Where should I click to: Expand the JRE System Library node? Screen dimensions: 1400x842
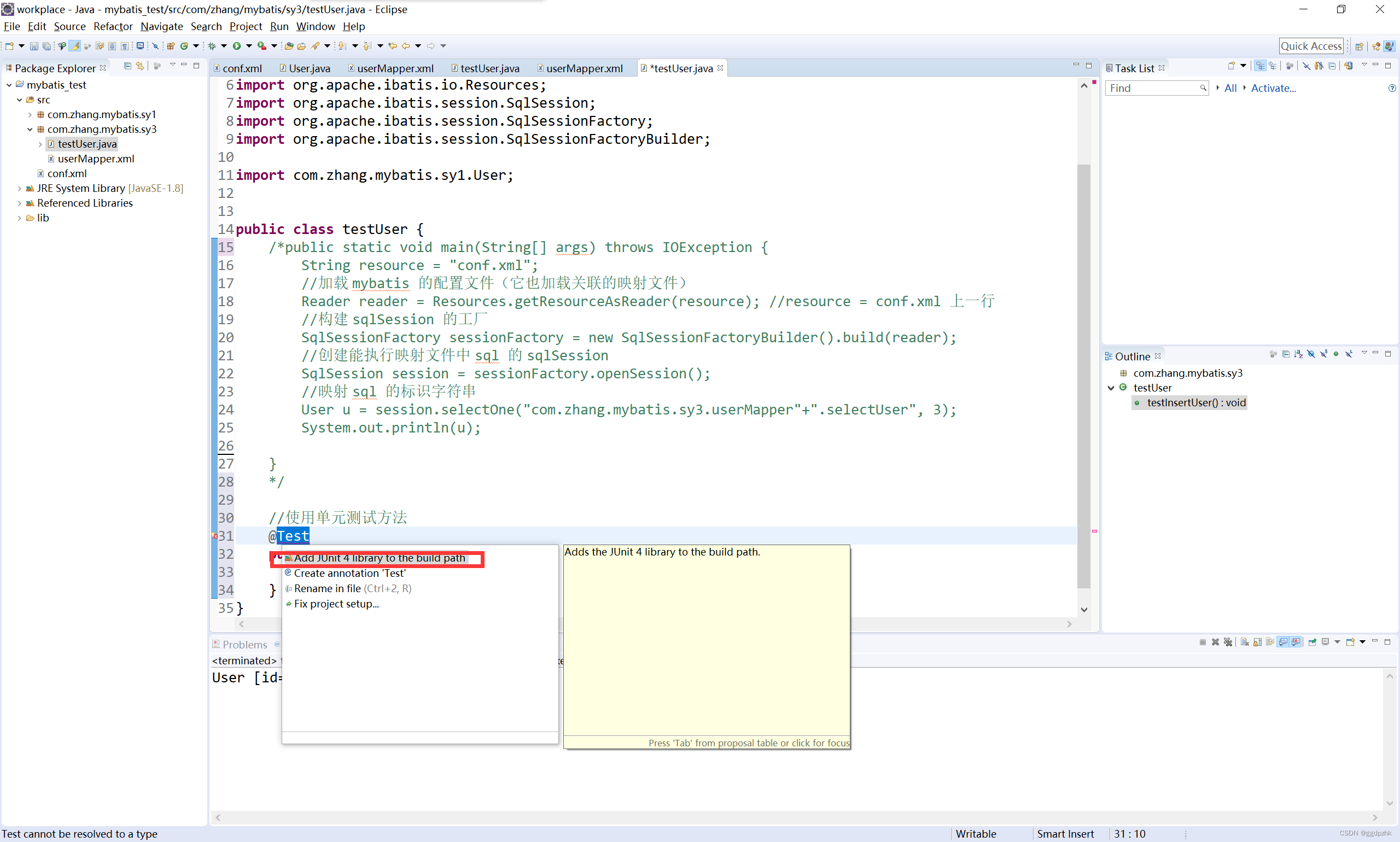(x=20, y=189)
